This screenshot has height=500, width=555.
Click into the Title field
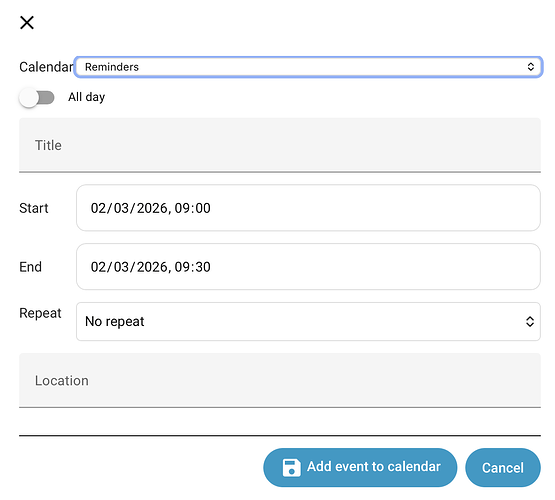pyautogui.click(x=280, y=145)
